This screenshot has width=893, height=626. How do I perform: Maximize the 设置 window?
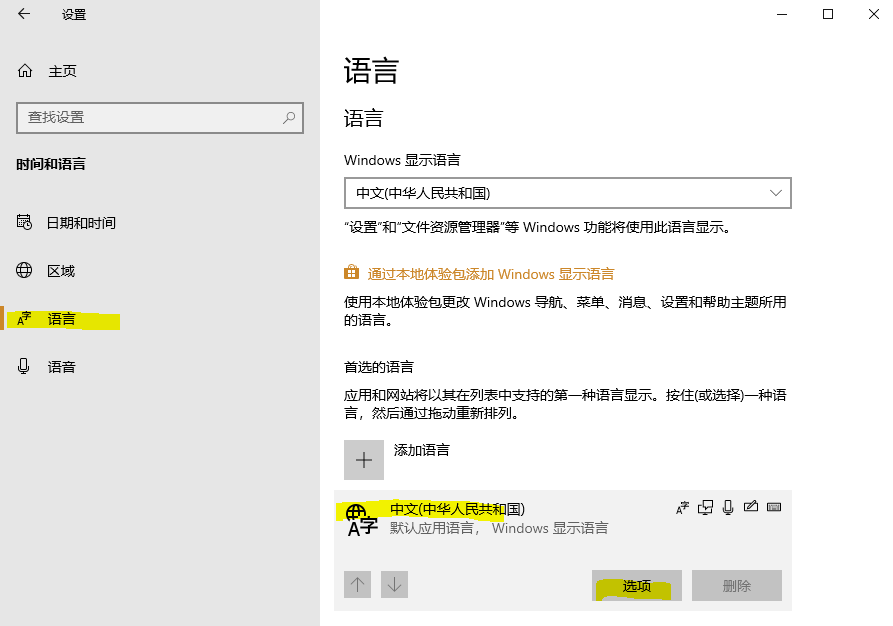click(828, 14)
